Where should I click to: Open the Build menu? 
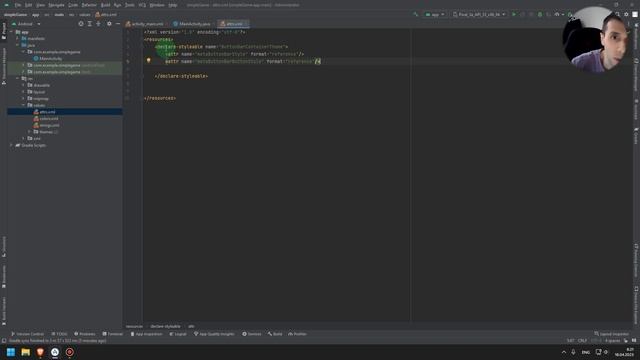click(x=105, y=5)
